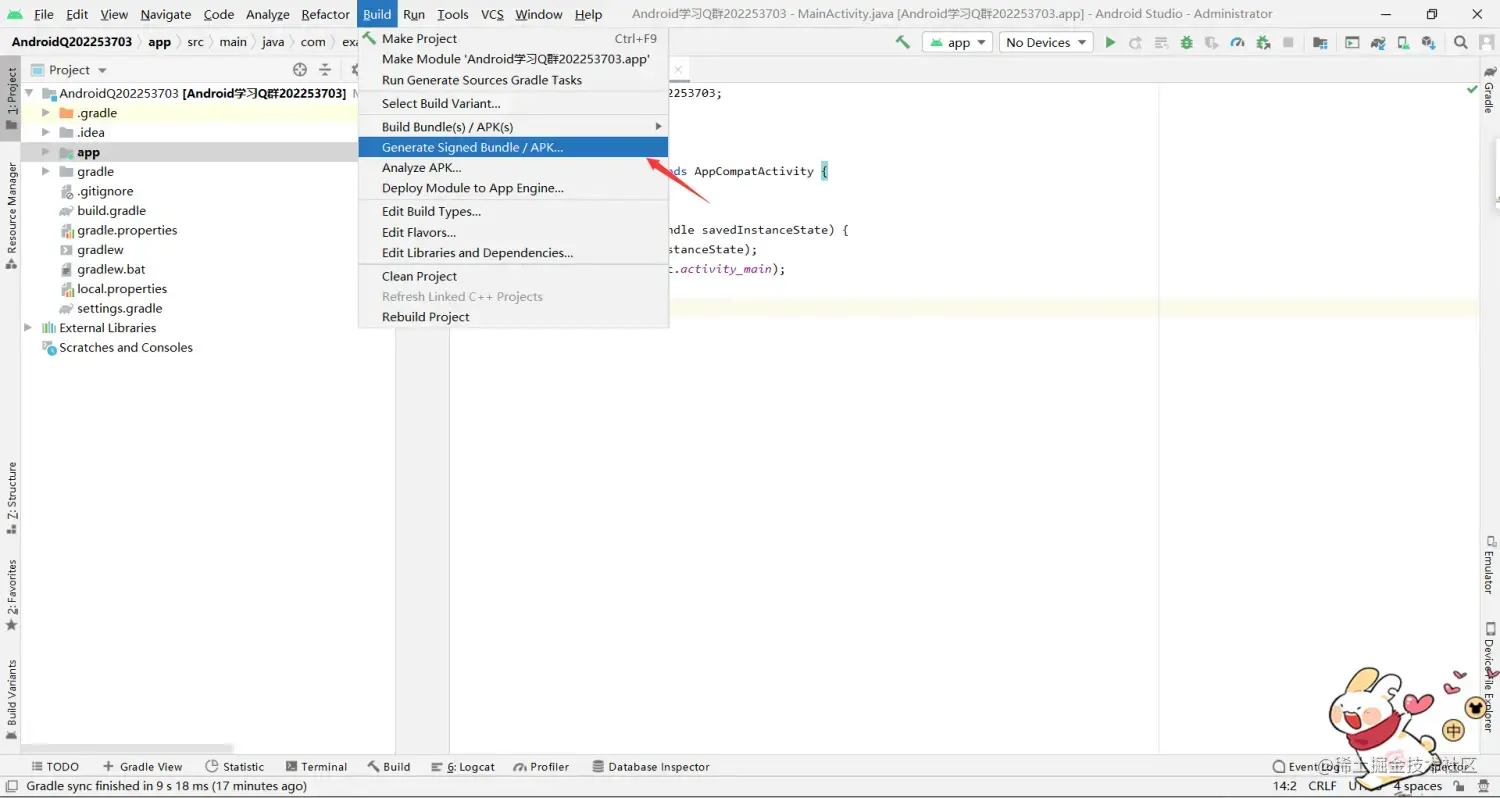This screenshot has height=798, width=1500.
Task: Click the green Run app play icon
Action: point(1110,42)
